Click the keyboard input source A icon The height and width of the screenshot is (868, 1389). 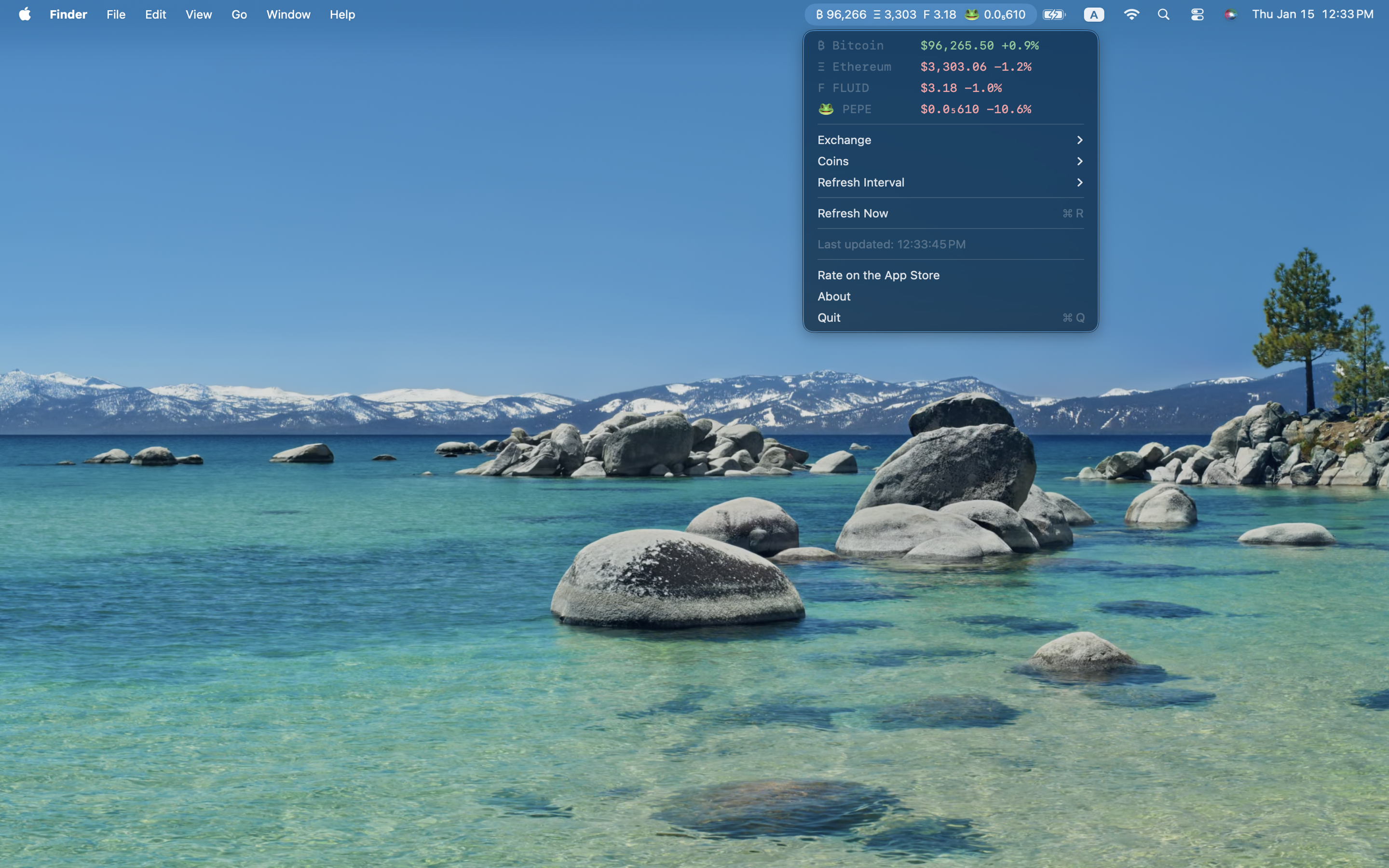(1094, 14)
